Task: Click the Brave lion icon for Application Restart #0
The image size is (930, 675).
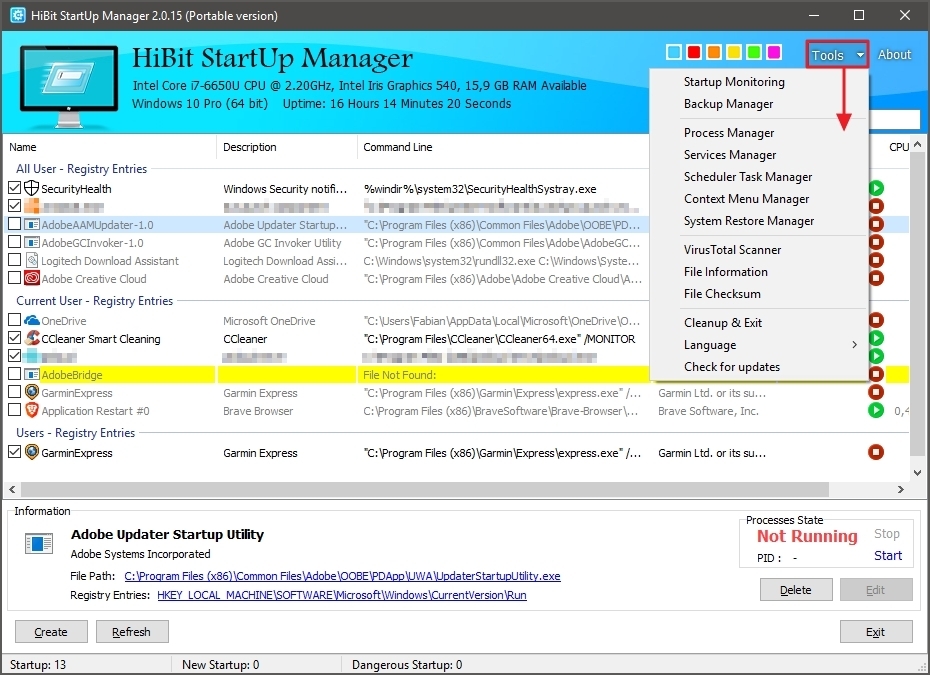Action: point(31,410)
